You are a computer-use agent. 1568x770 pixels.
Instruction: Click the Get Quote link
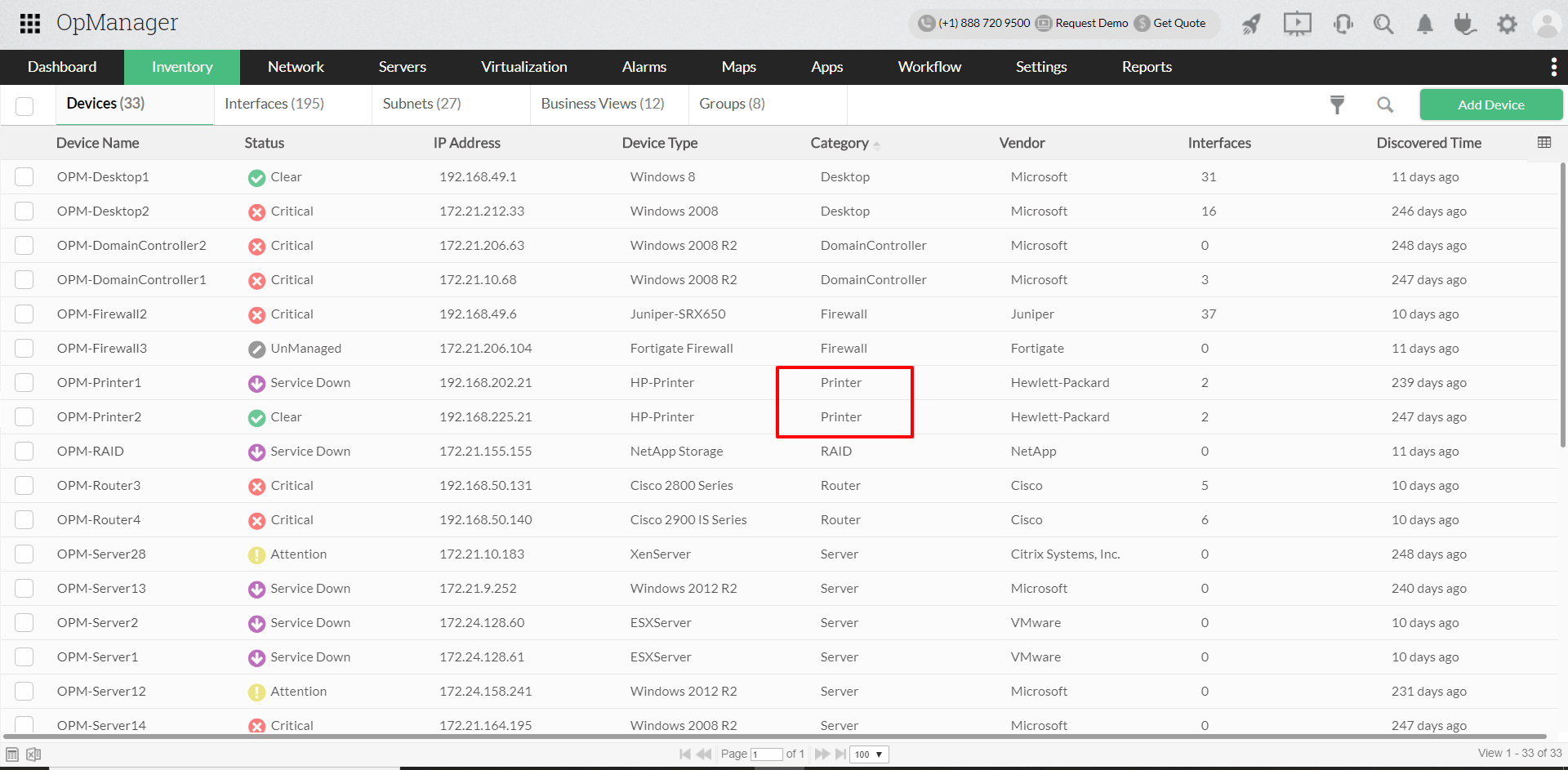click(1179, 23)
